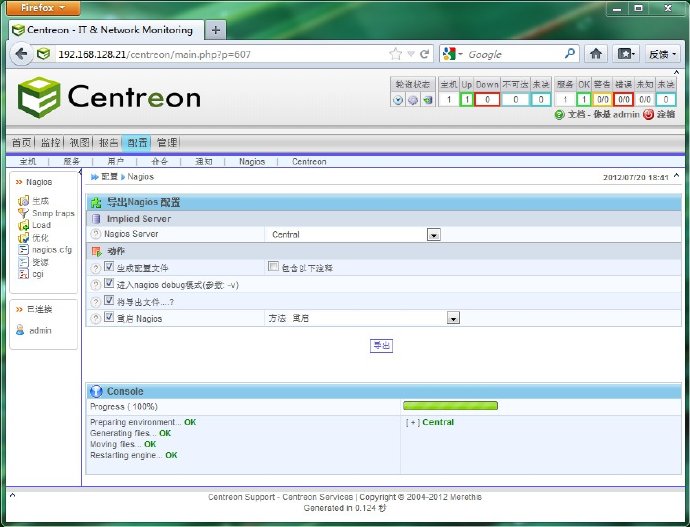This screenshot has height=527, width=690.
Task: Click help icon beside 生成配置文件
Action: [x=95, y=268]
